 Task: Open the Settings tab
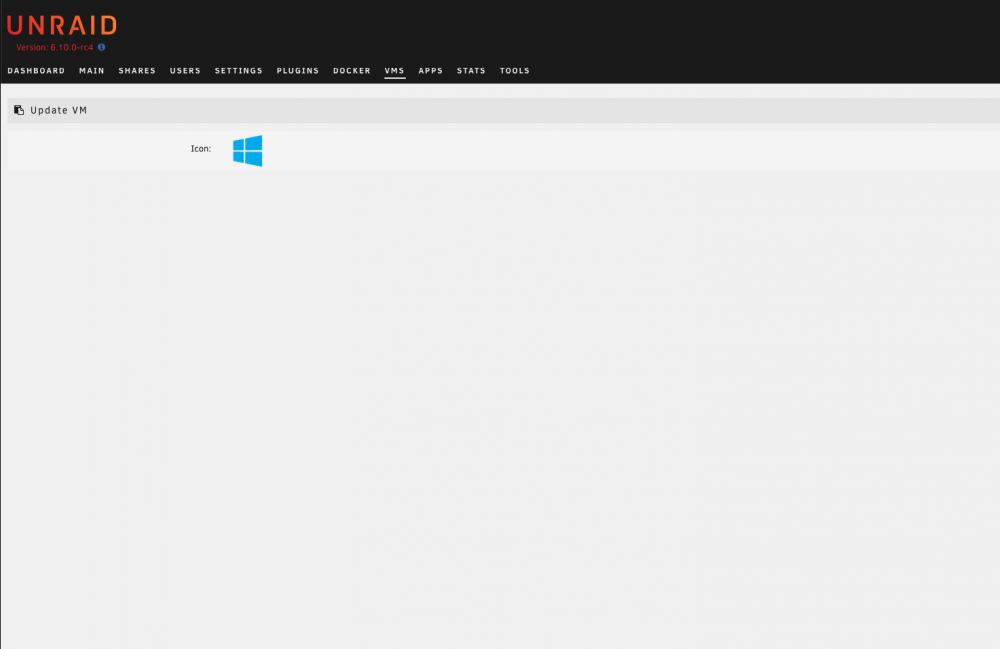(x=239, y=71)
